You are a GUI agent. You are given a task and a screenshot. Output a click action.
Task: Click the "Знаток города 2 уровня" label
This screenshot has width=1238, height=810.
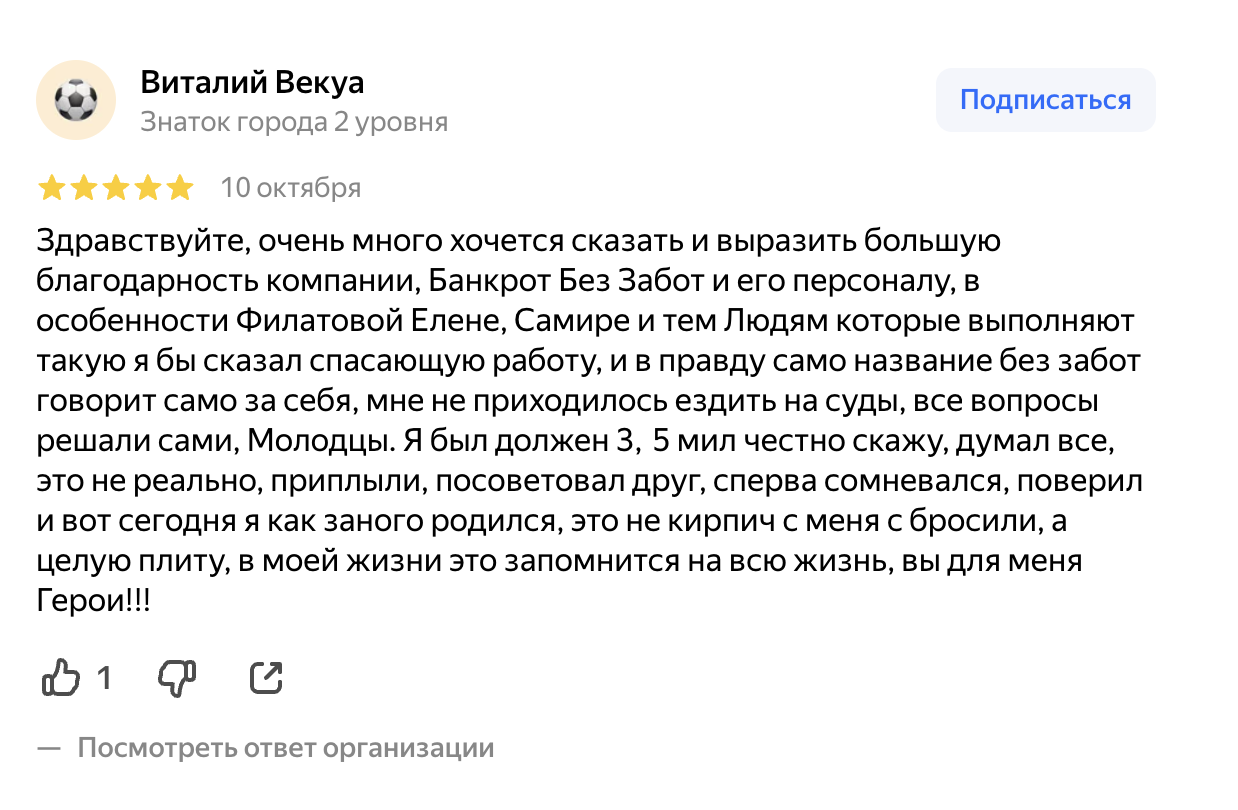point(294,122)
